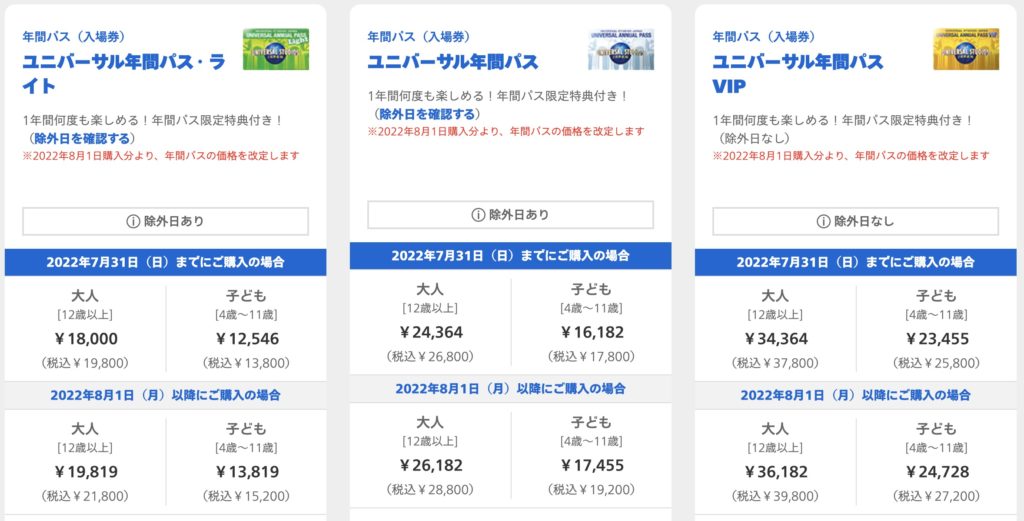Click the blue 2022年7月31日 banner in the VIP card
Viewport: 1024px width, 521px height.
[x=855, y=262]
